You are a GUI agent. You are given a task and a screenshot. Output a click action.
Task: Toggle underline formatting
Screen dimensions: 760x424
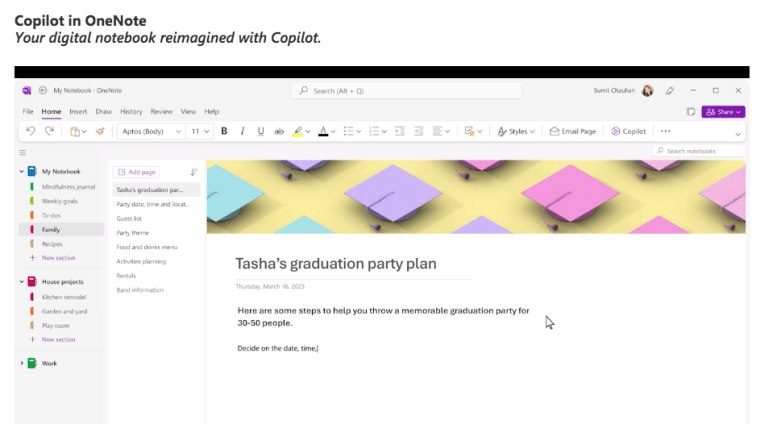pyautogui.click(x=261, y=131)
